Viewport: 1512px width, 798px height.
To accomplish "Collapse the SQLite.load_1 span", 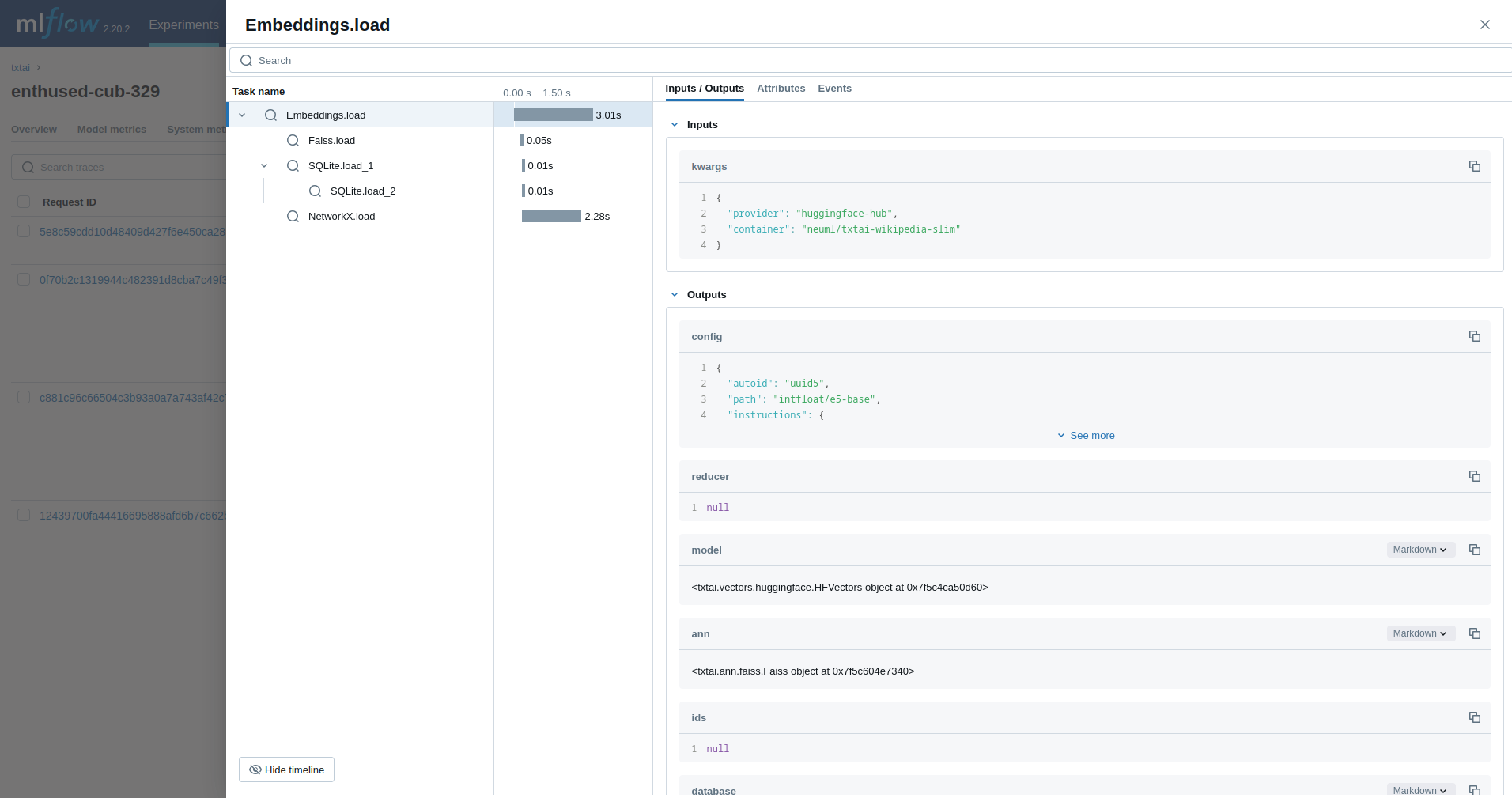I will [x=264, y=166].
